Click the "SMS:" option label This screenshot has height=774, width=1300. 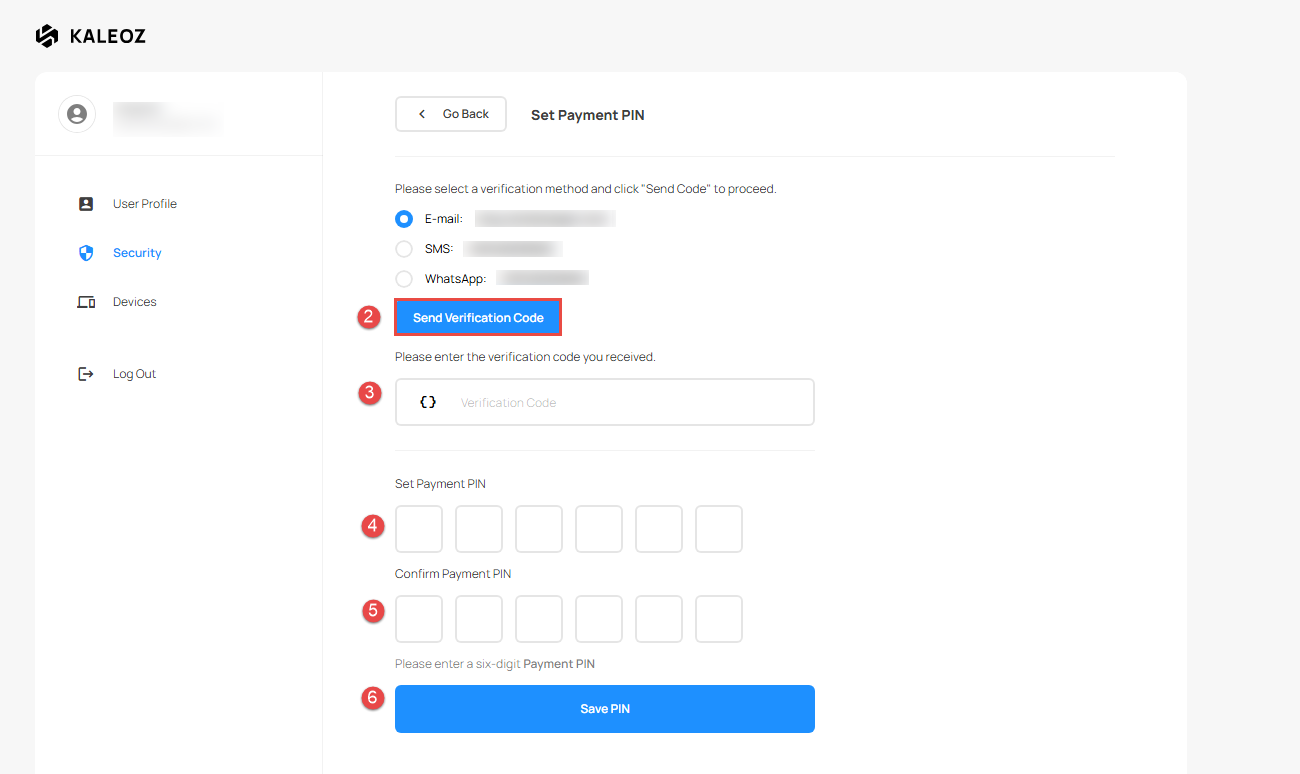(439, 249)
